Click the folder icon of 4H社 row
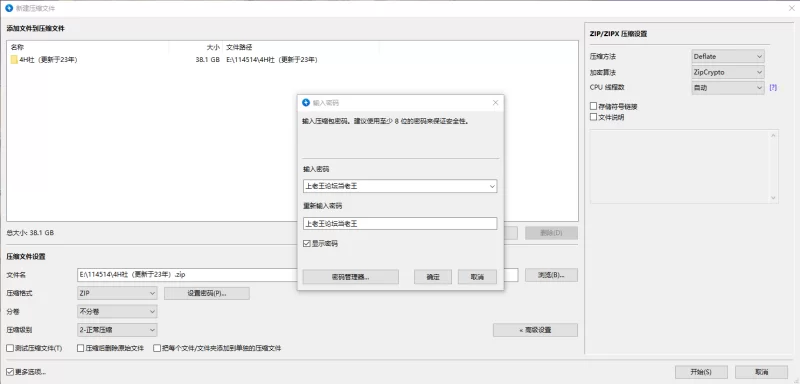 coord(14,60)
